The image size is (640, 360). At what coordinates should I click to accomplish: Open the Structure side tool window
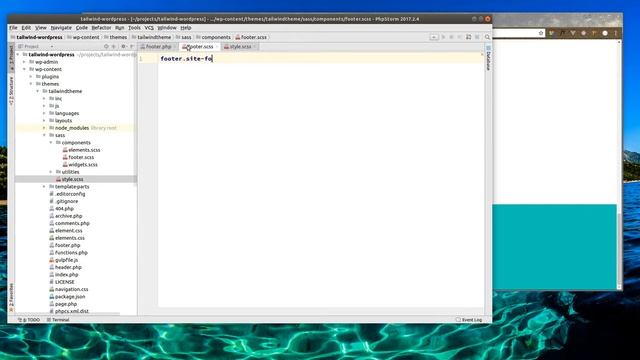pyautogui.click(x=11, y=91)
